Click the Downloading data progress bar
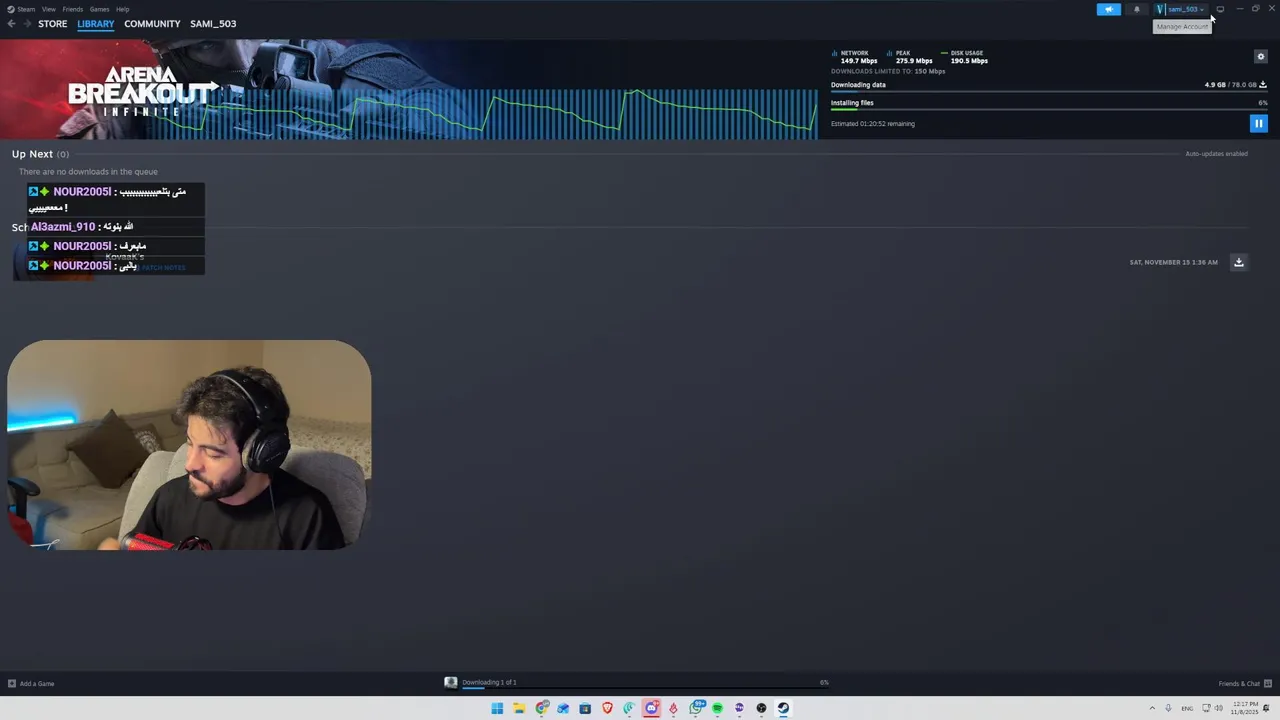 pyautogui.click(x=1049, y=92)
